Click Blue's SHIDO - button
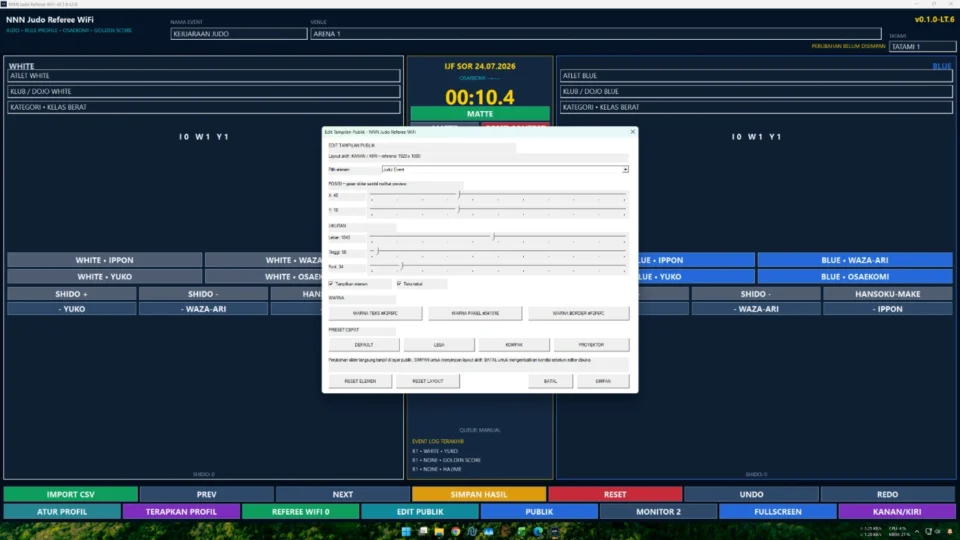Viewport: 960px width, 540px height. point(756,294)
